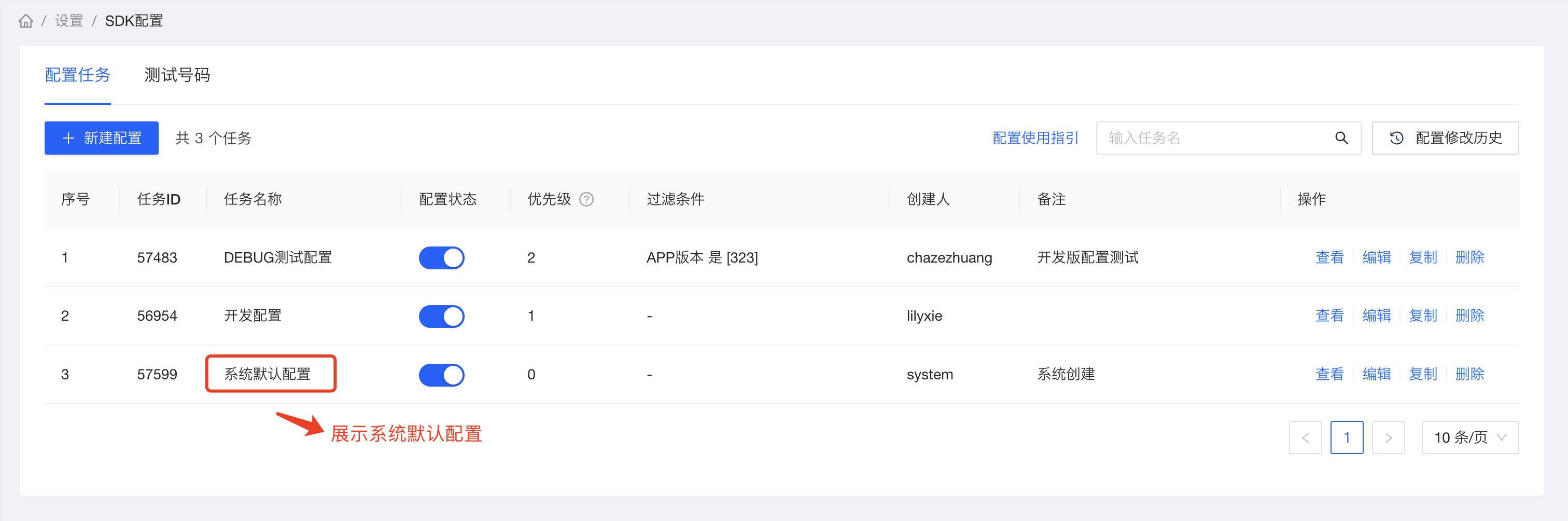Click task ID 57483
This screenshot has width=1568, height=521.
[157, 258]
